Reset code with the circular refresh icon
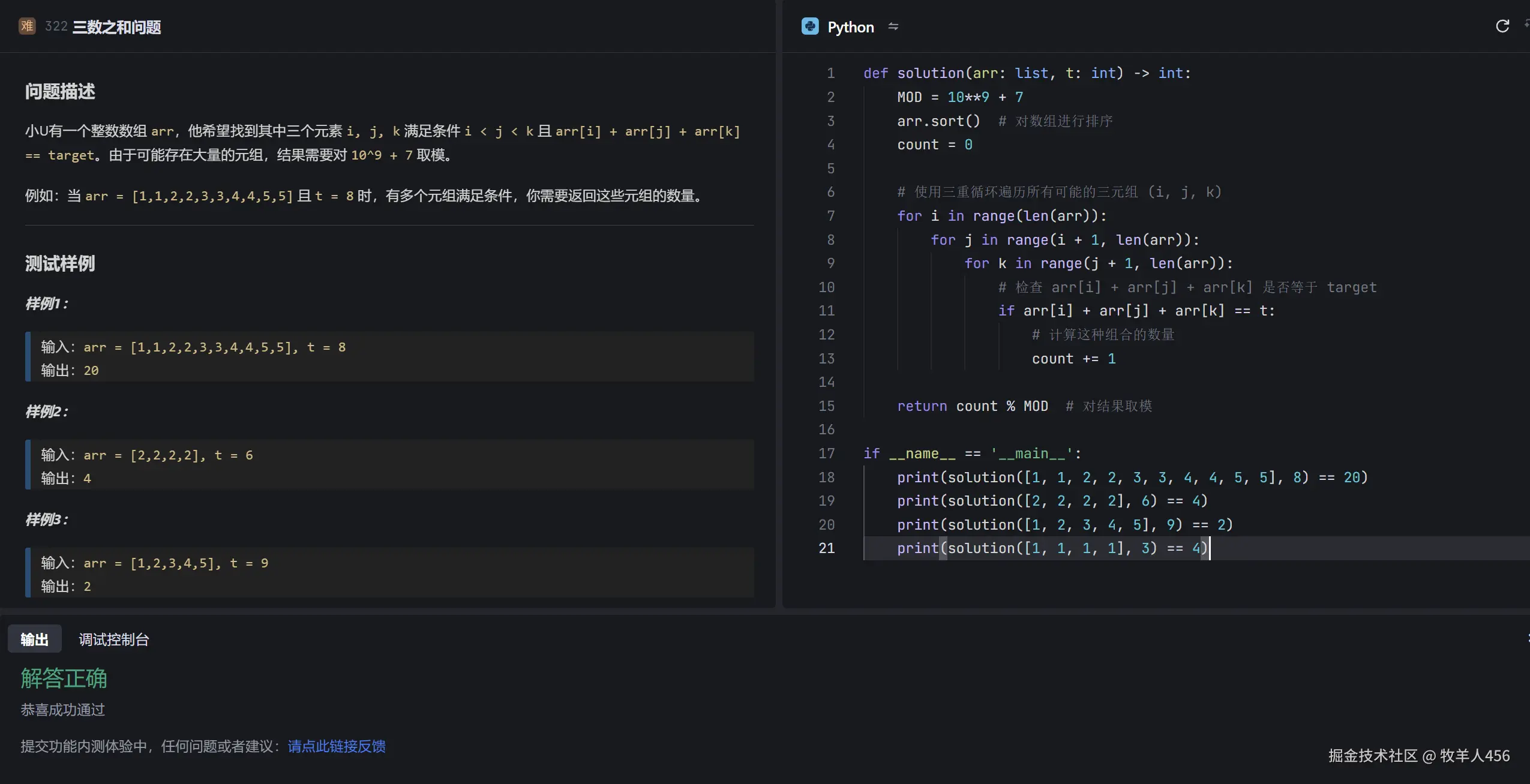 pyautogui.click(x=1502, y=26)
